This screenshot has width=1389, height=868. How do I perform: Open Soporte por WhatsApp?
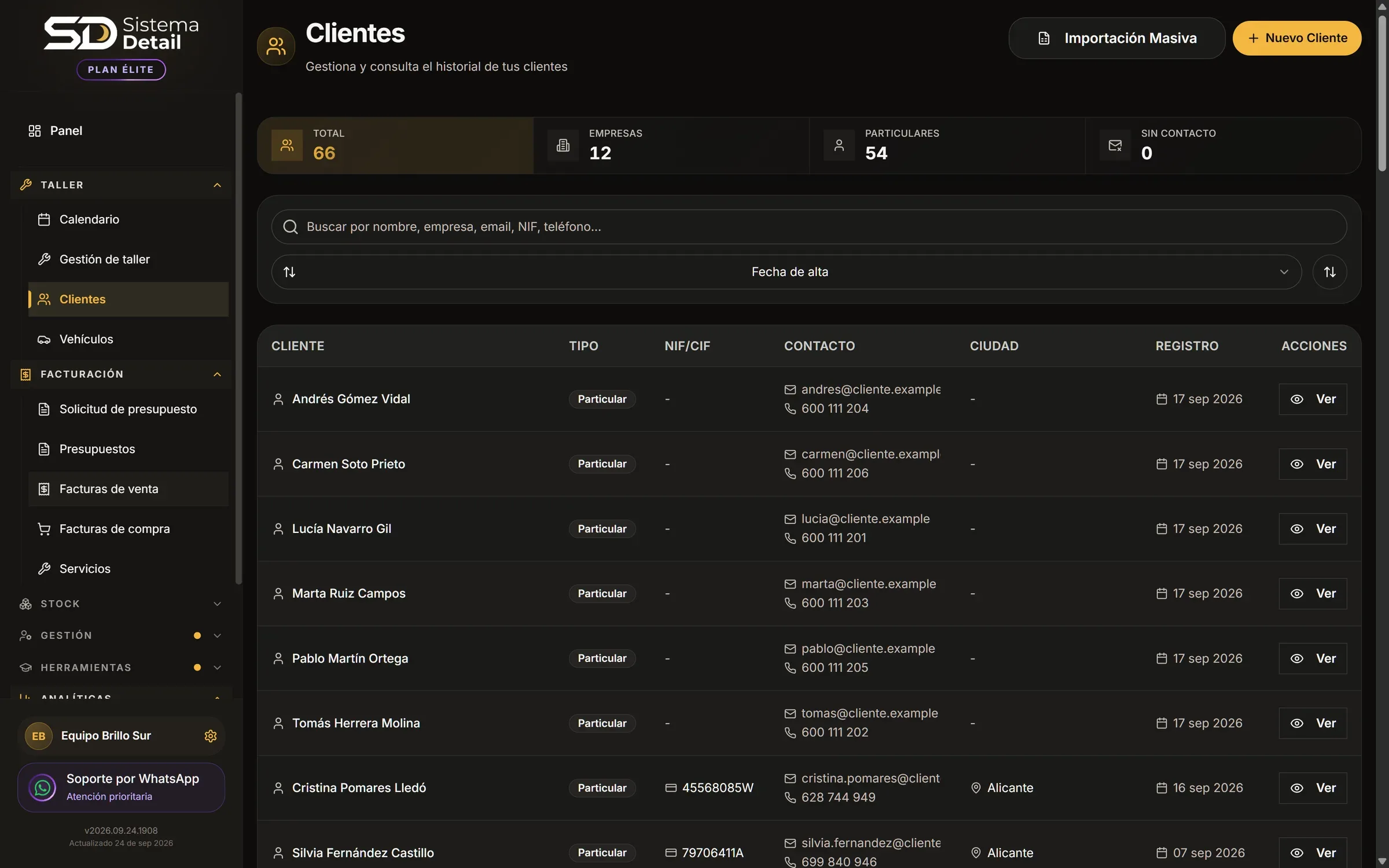coord(121,787)
